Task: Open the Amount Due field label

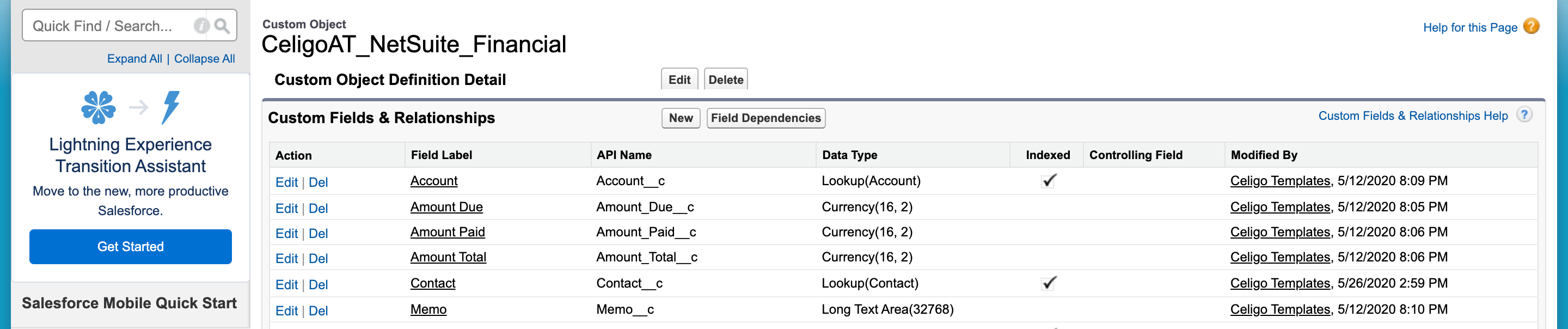Action: coord(446,207)
